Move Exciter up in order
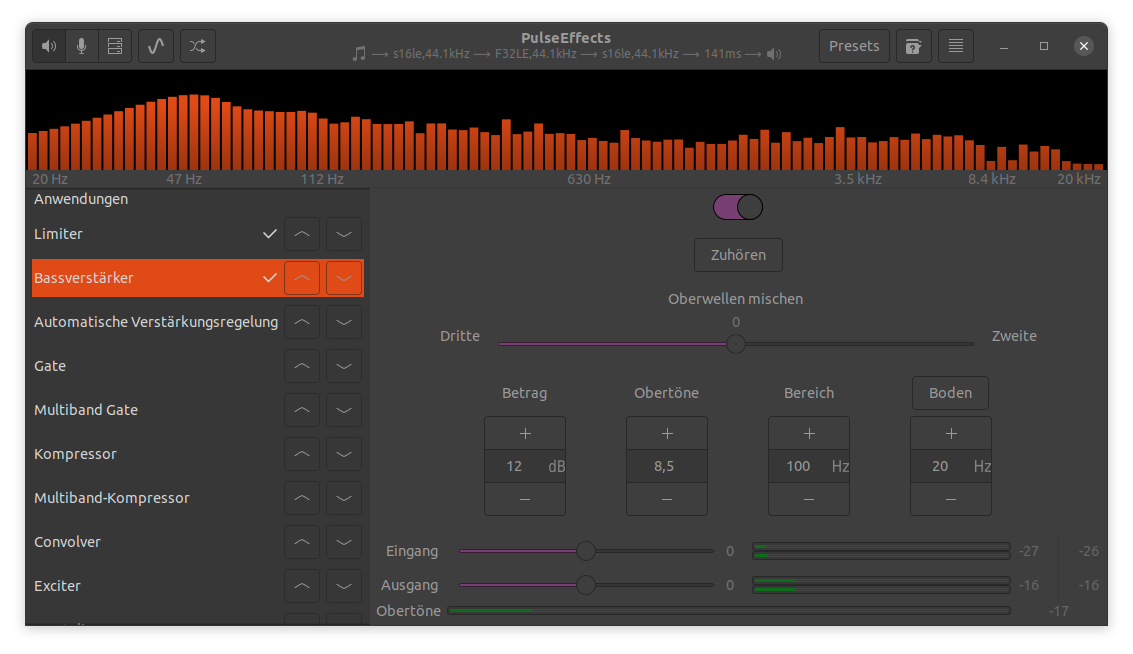Image resolution: width=1133 pixels, height=654 pixels. click(x=302, y=586)
